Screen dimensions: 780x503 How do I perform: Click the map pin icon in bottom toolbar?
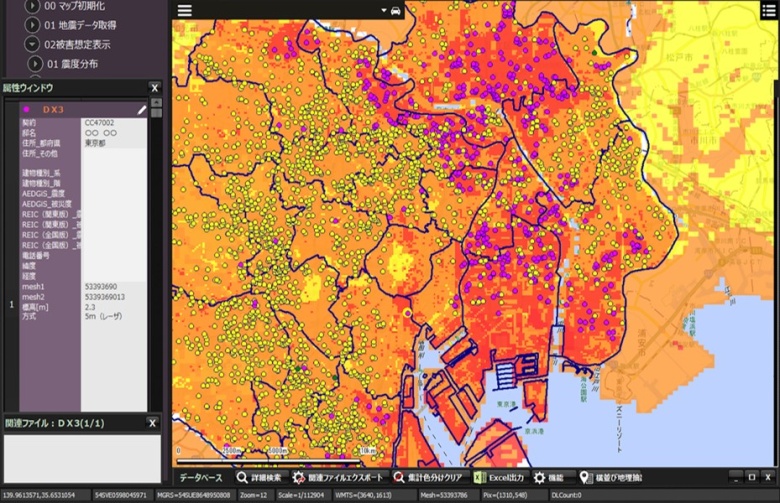(x=586, y=478)
